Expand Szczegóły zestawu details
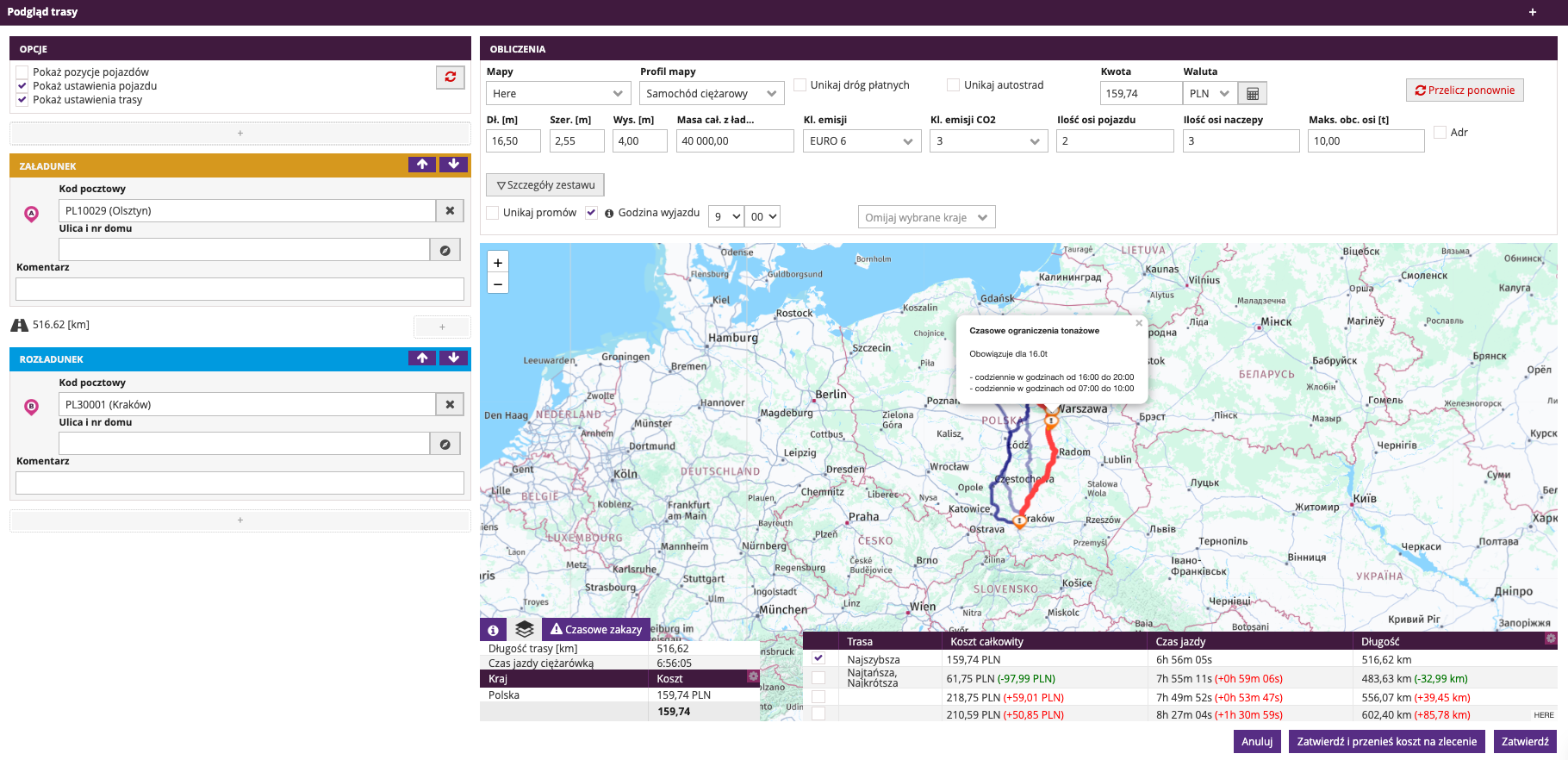Viewport: 1568px width, 760px height. coord(545,185)
